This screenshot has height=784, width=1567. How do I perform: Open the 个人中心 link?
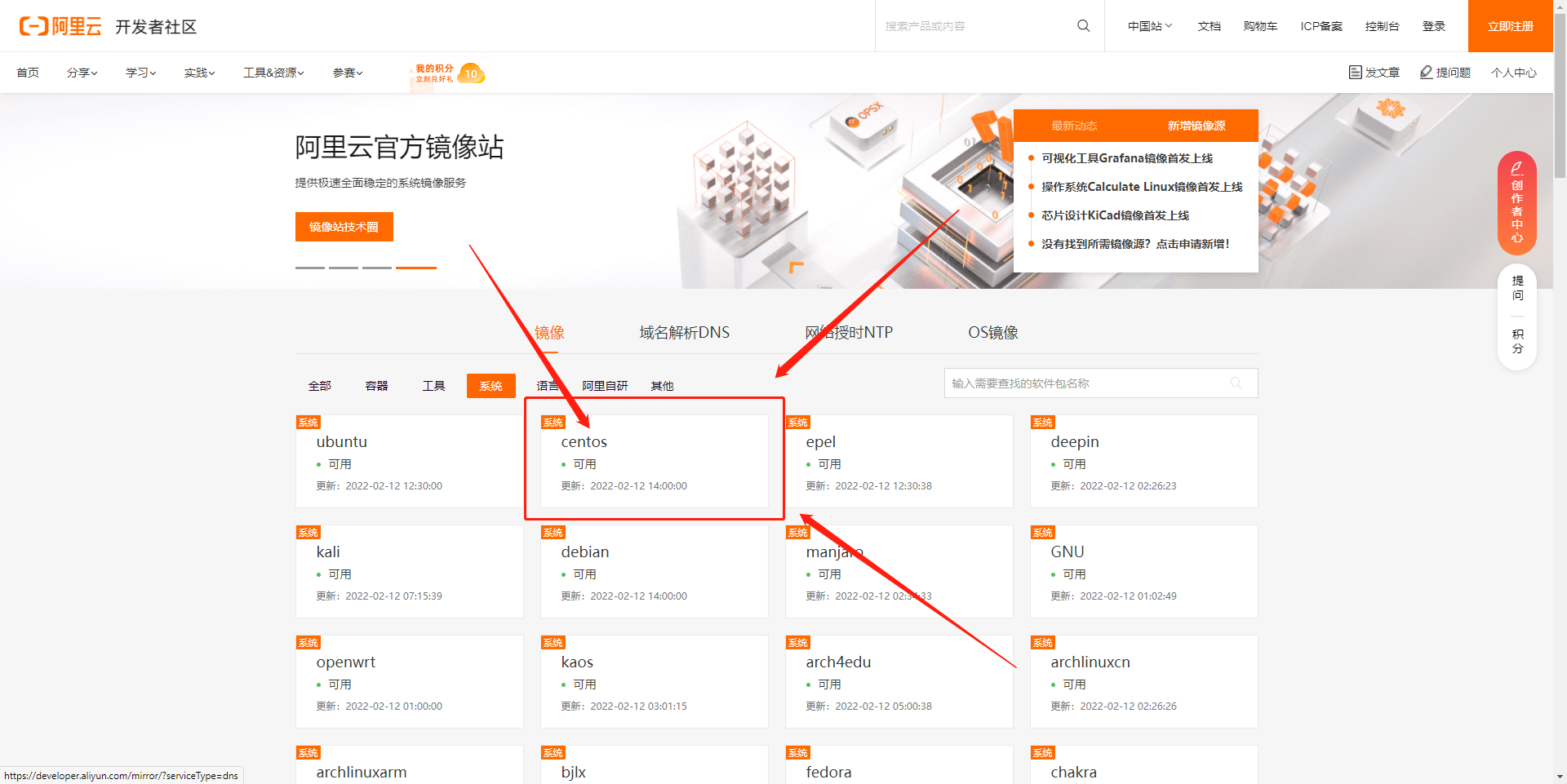pyautogui.click(x=1514, y=73)
